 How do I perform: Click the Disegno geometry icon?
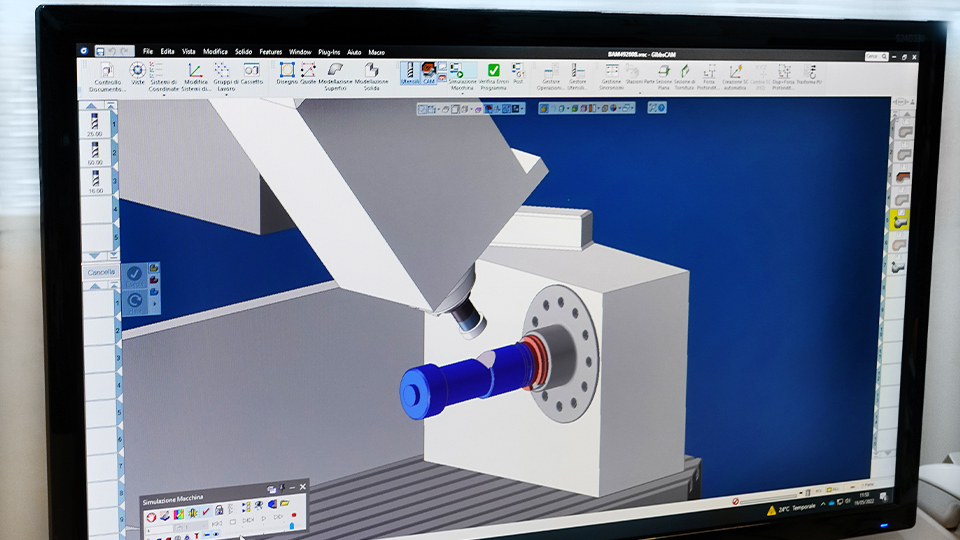[286, 72]
